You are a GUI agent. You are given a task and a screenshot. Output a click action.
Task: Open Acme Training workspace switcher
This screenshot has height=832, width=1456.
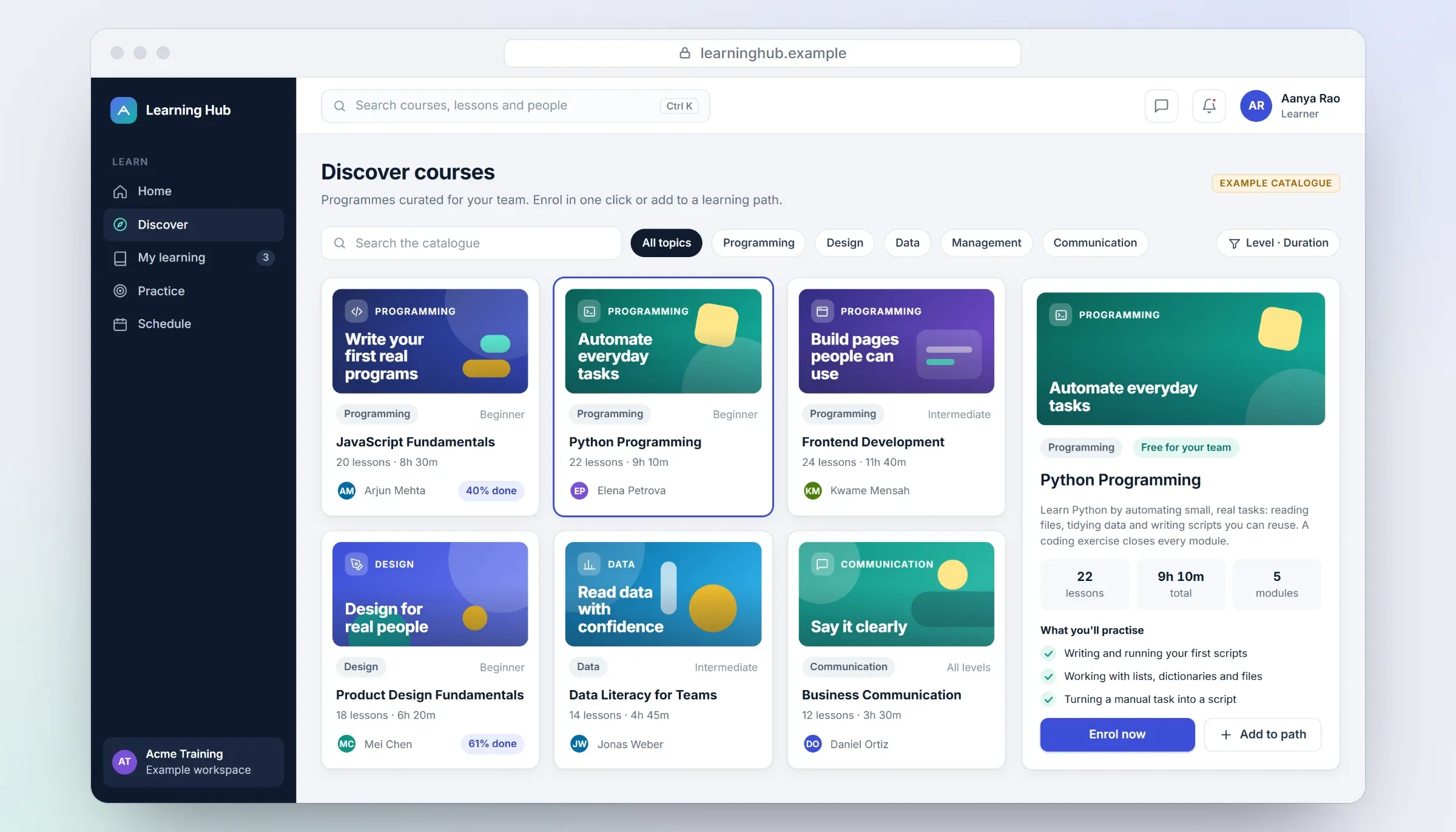(x=194, y=762)
